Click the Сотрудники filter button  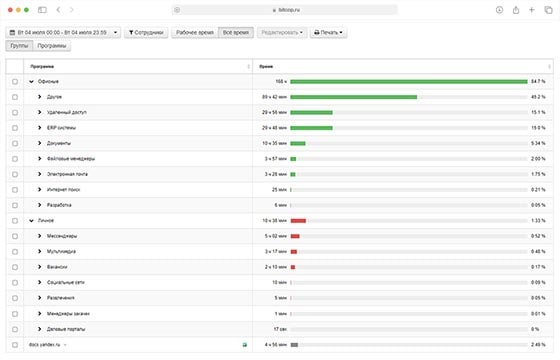(x=146, y=32)
